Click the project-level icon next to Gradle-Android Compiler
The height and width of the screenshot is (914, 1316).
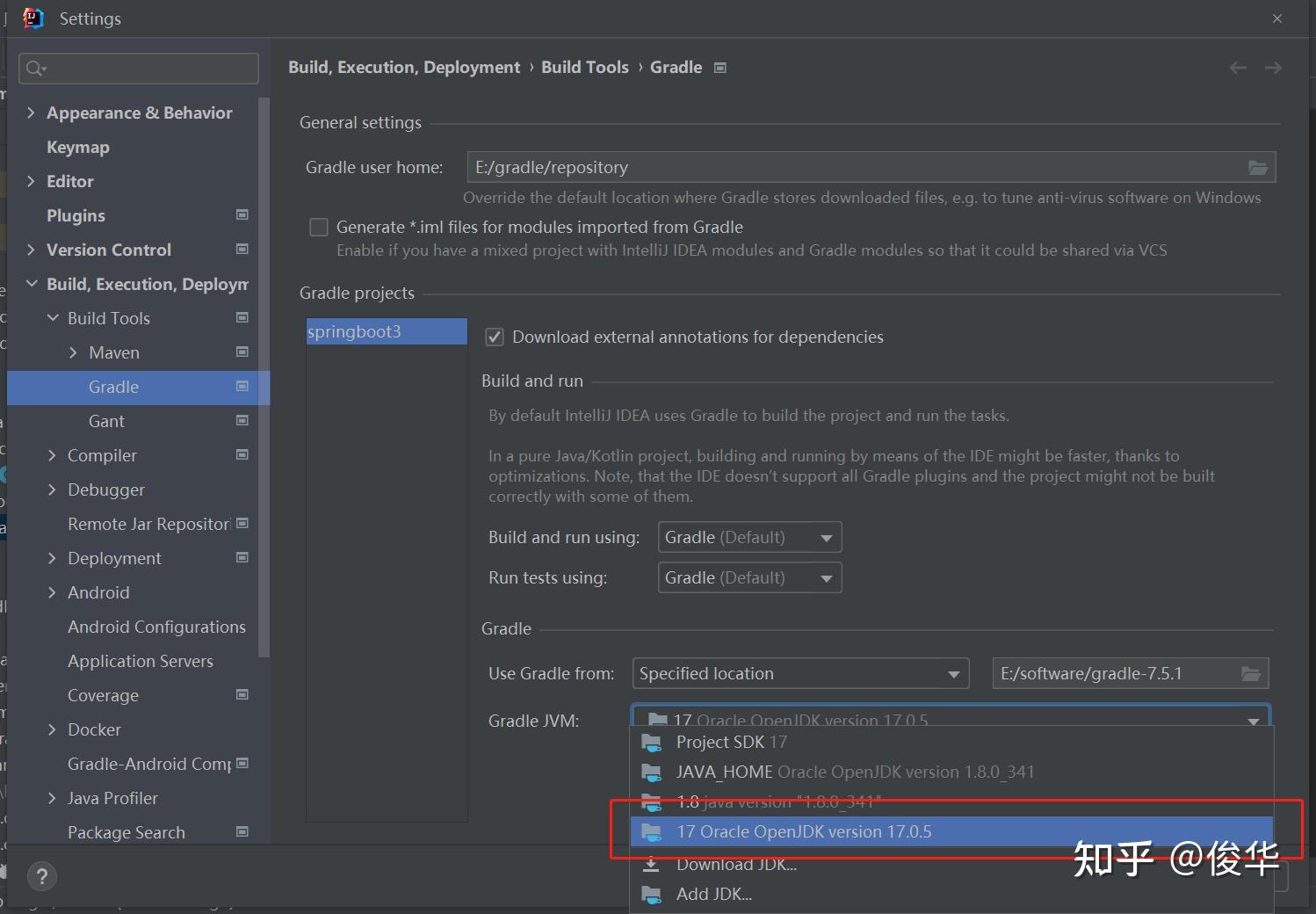(x=242, y=763)
